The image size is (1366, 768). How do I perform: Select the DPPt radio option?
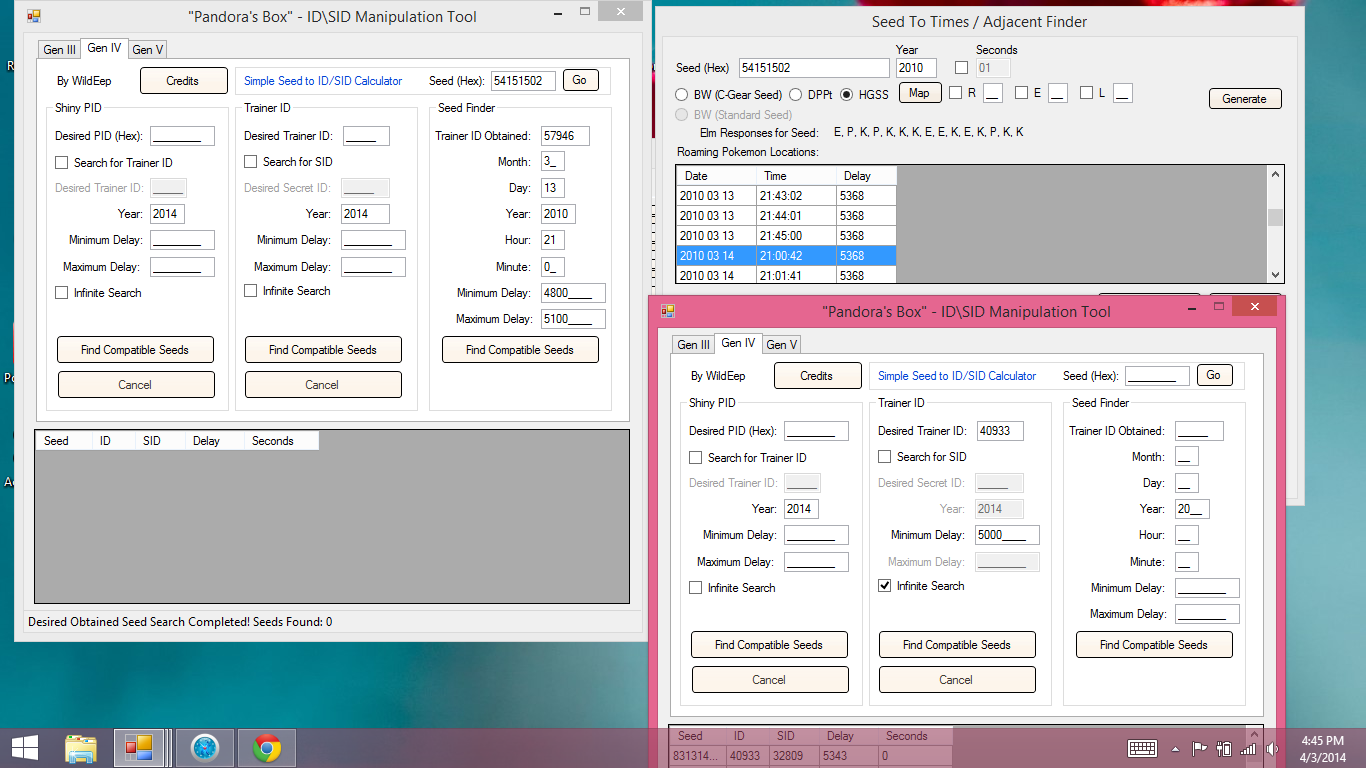(x=797, y=95)
